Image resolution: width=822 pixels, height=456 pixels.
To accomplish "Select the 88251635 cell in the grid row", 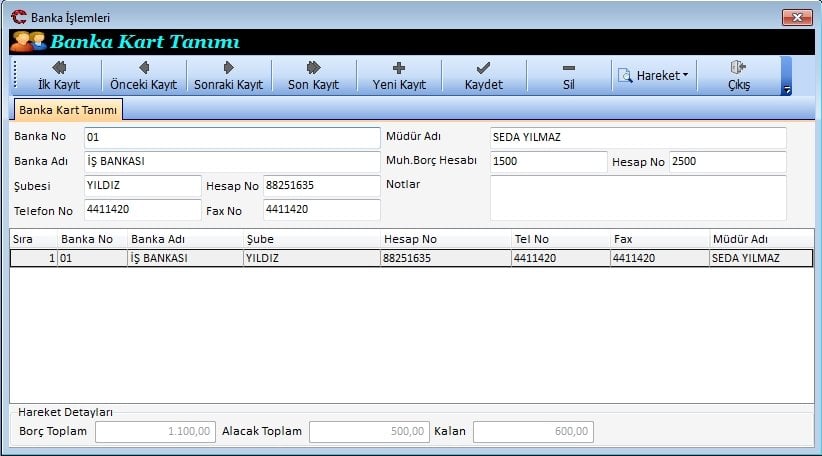I will click(446, 258).
